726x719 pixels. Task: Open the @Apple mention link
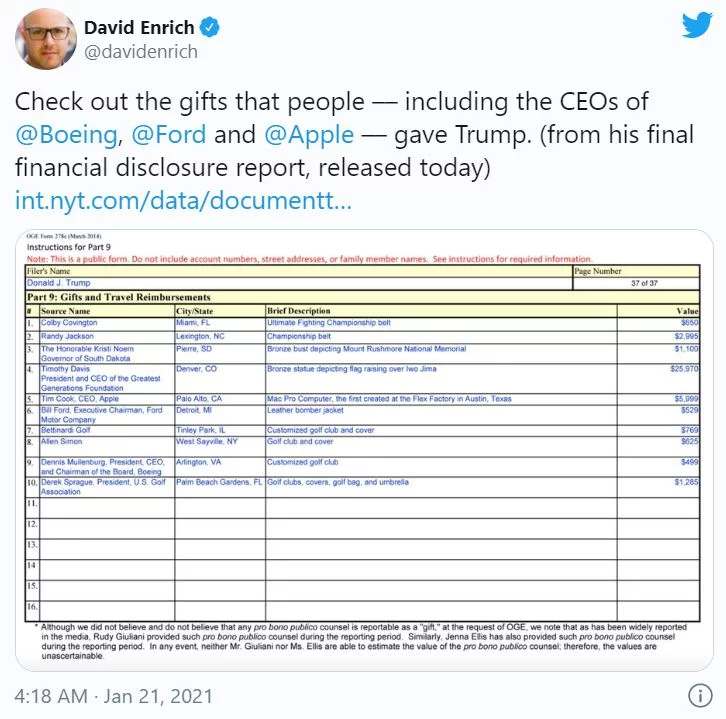click(309, 136)
